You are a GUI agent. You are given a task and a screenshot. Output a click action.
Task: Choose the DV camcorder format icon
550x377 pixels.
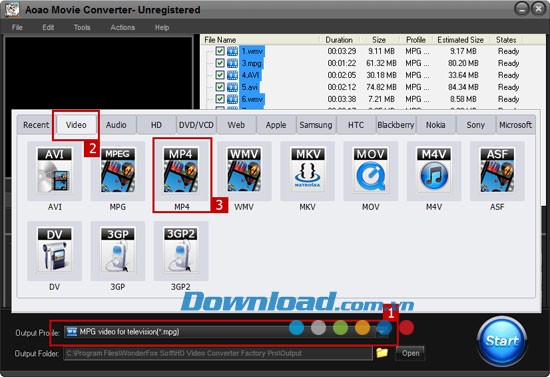click(54, 251)
